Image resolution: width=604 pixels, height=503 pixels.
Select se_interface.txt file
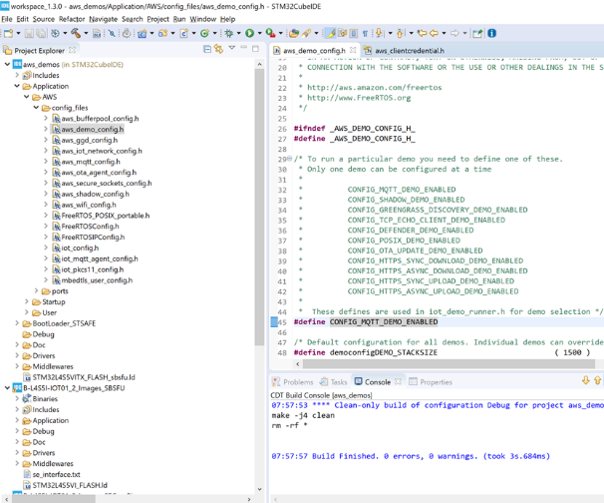[56, 474]
